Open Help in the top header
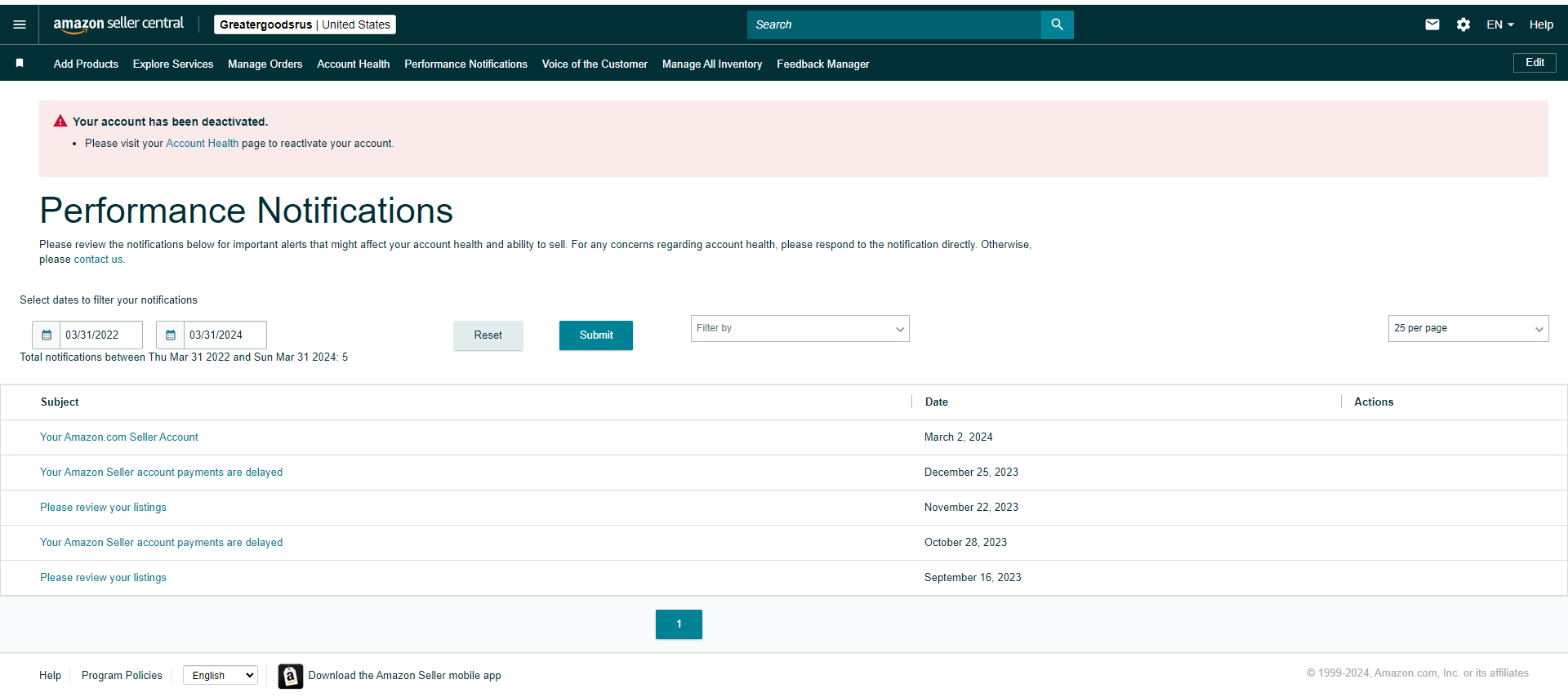1568x697 pixels. pyautogui.click(x=1541, y=24)
